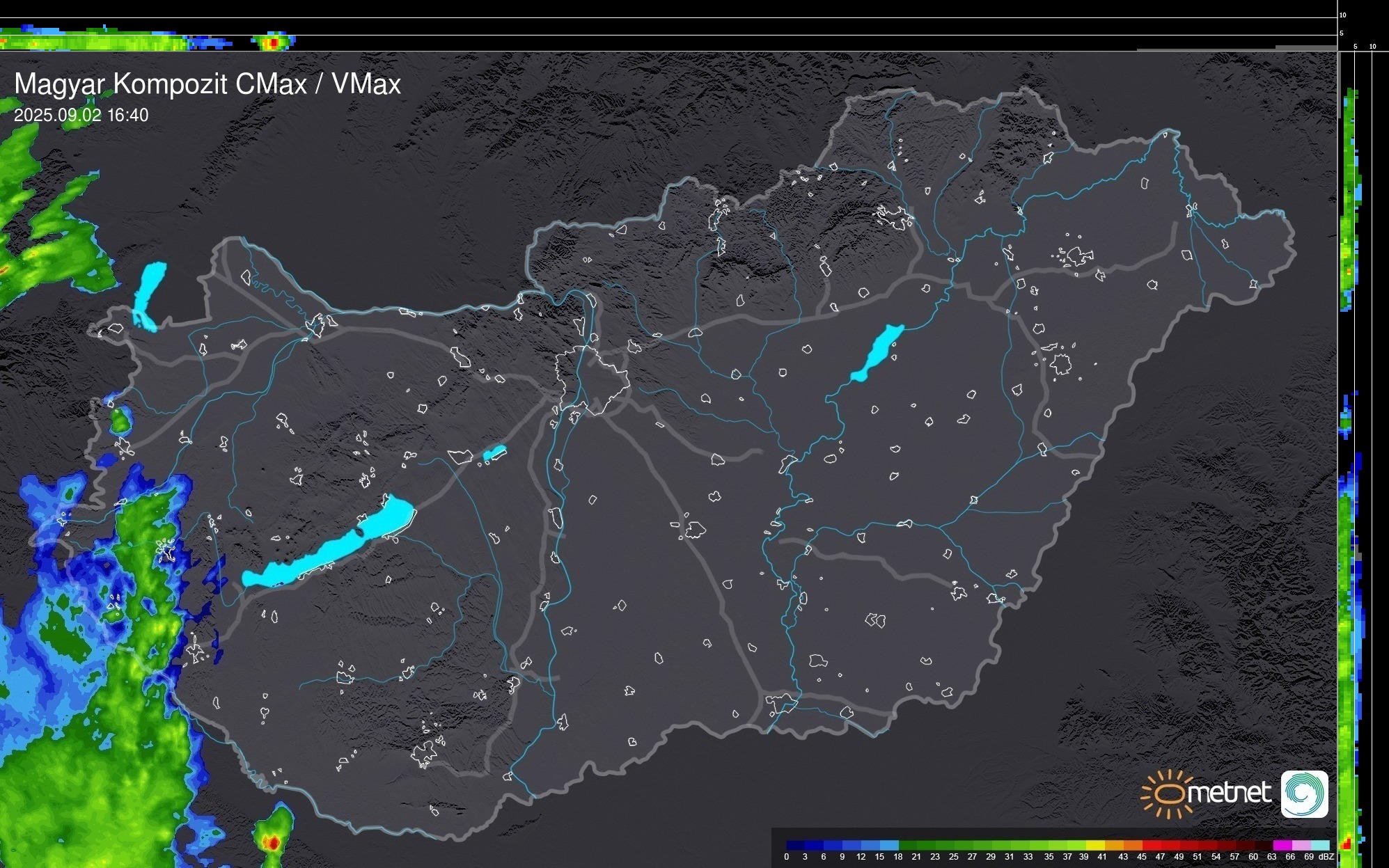Select the light blue 15 dBZ swatch
1389x868 pixels.
click(889, 845)
